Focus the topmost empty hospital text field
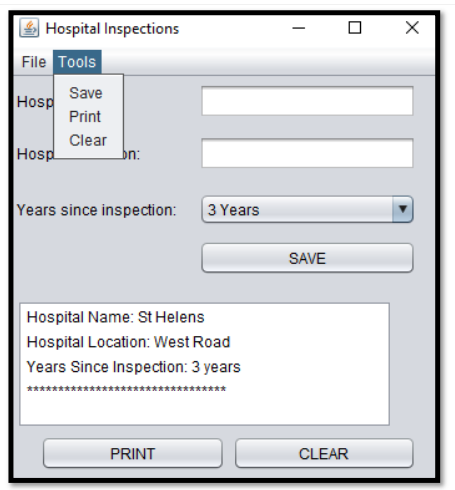This screenshot has height=490, width=455. [307, 101]
